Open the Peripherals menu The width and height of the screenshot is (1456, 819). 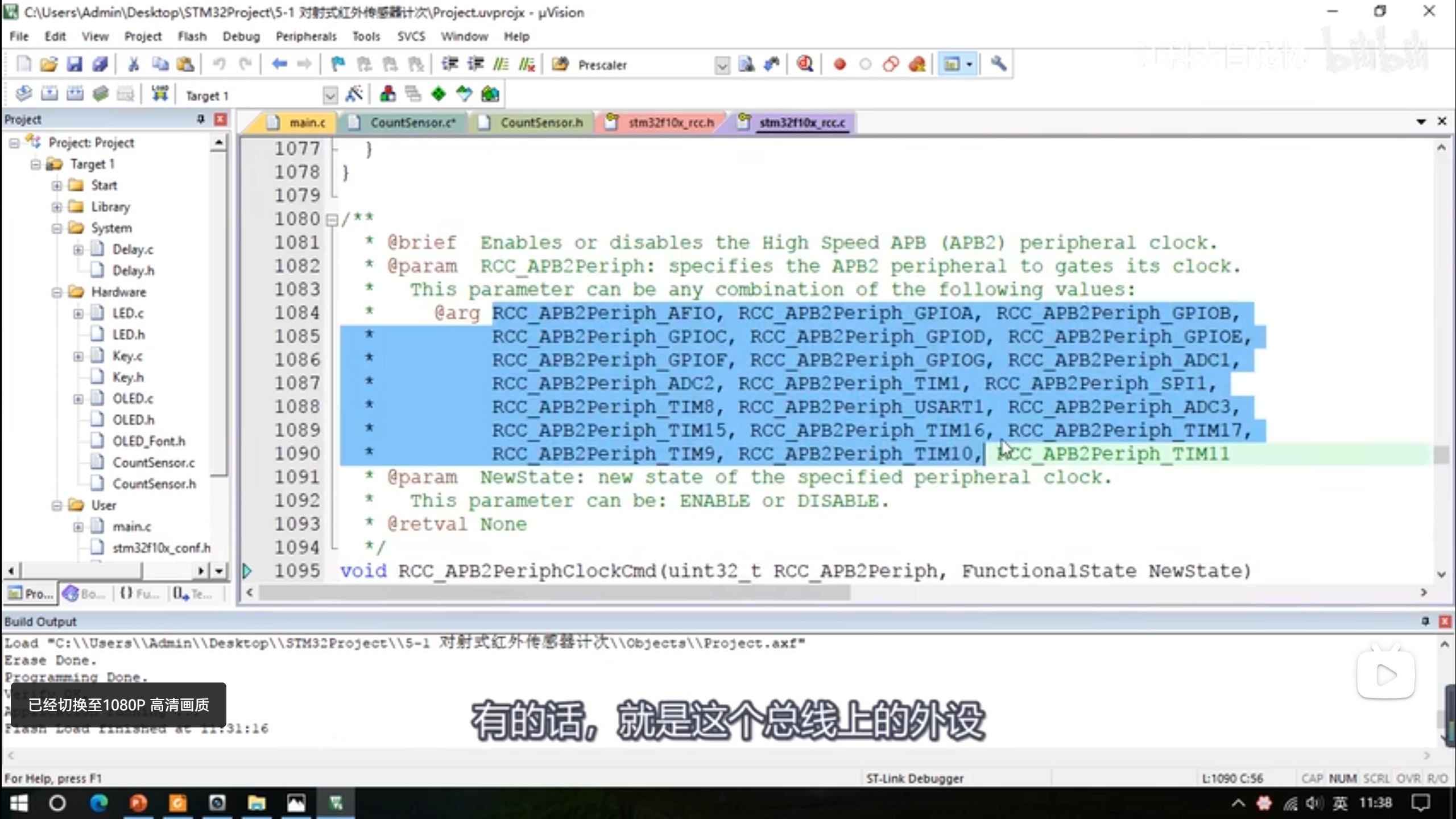(x=306, y=36)
